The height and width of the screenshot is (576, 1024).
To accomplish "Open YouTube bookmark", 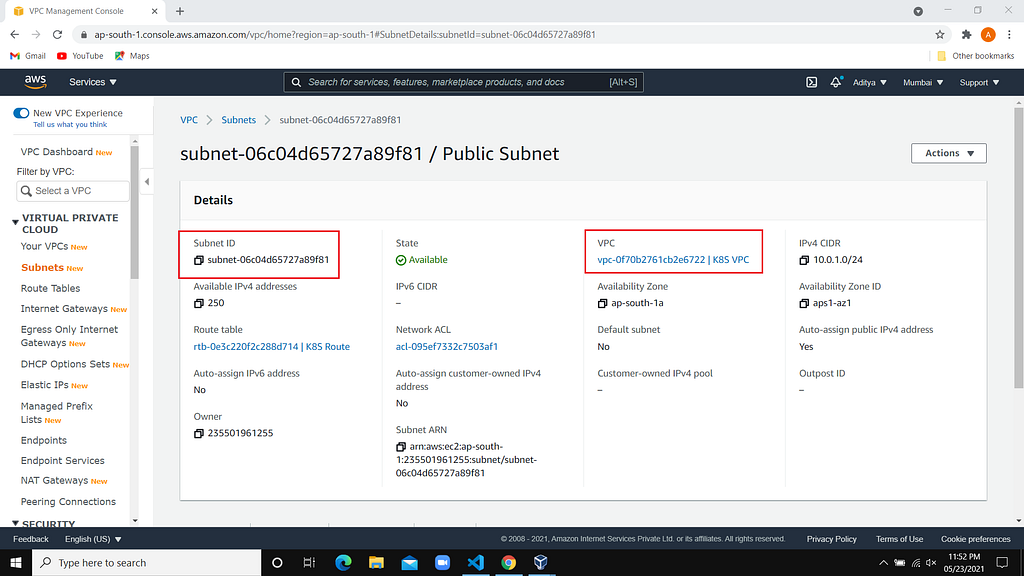I will click(80, 56).
